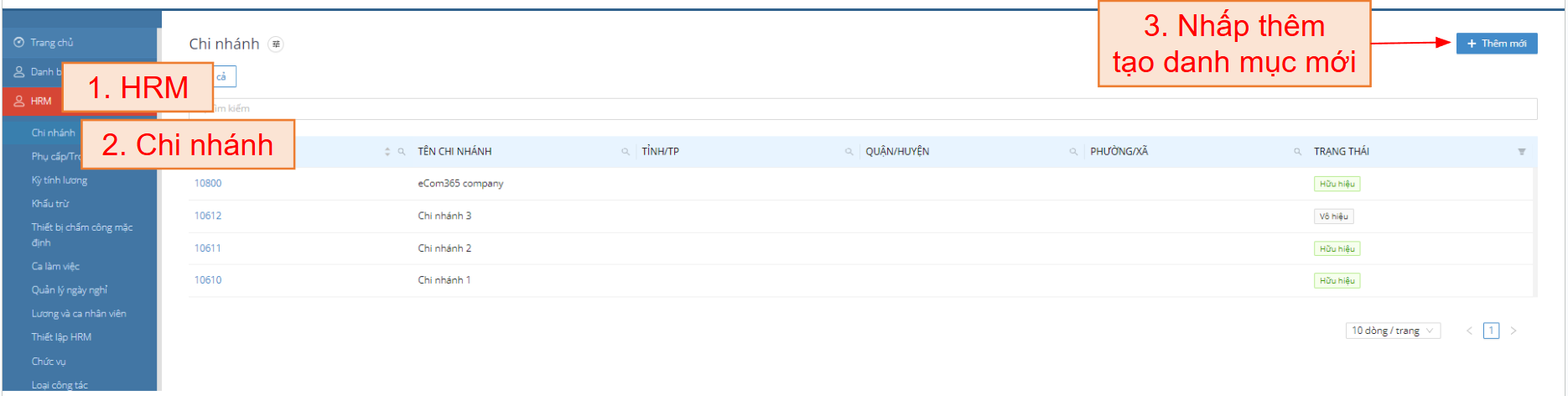Click search icon in TỈNH/TP column

[x=849, y=152]
